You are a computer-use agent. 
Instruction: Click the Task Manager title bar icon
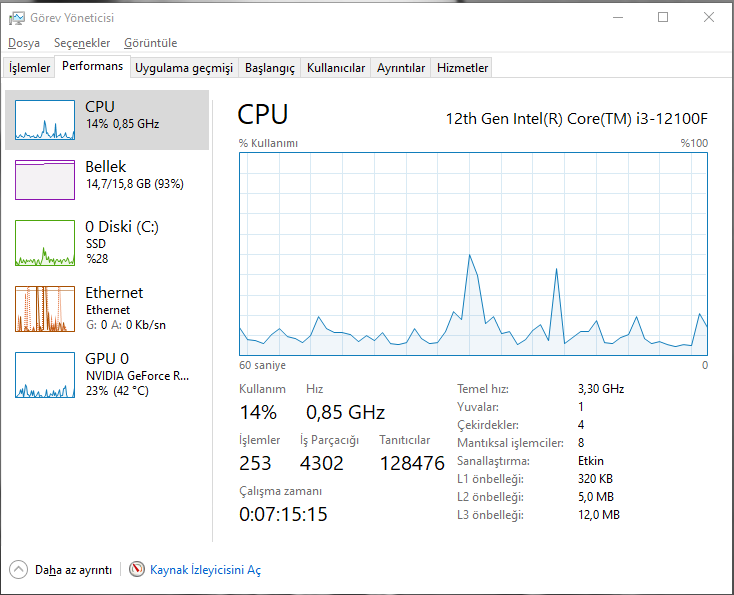click(x=17, y=17)
